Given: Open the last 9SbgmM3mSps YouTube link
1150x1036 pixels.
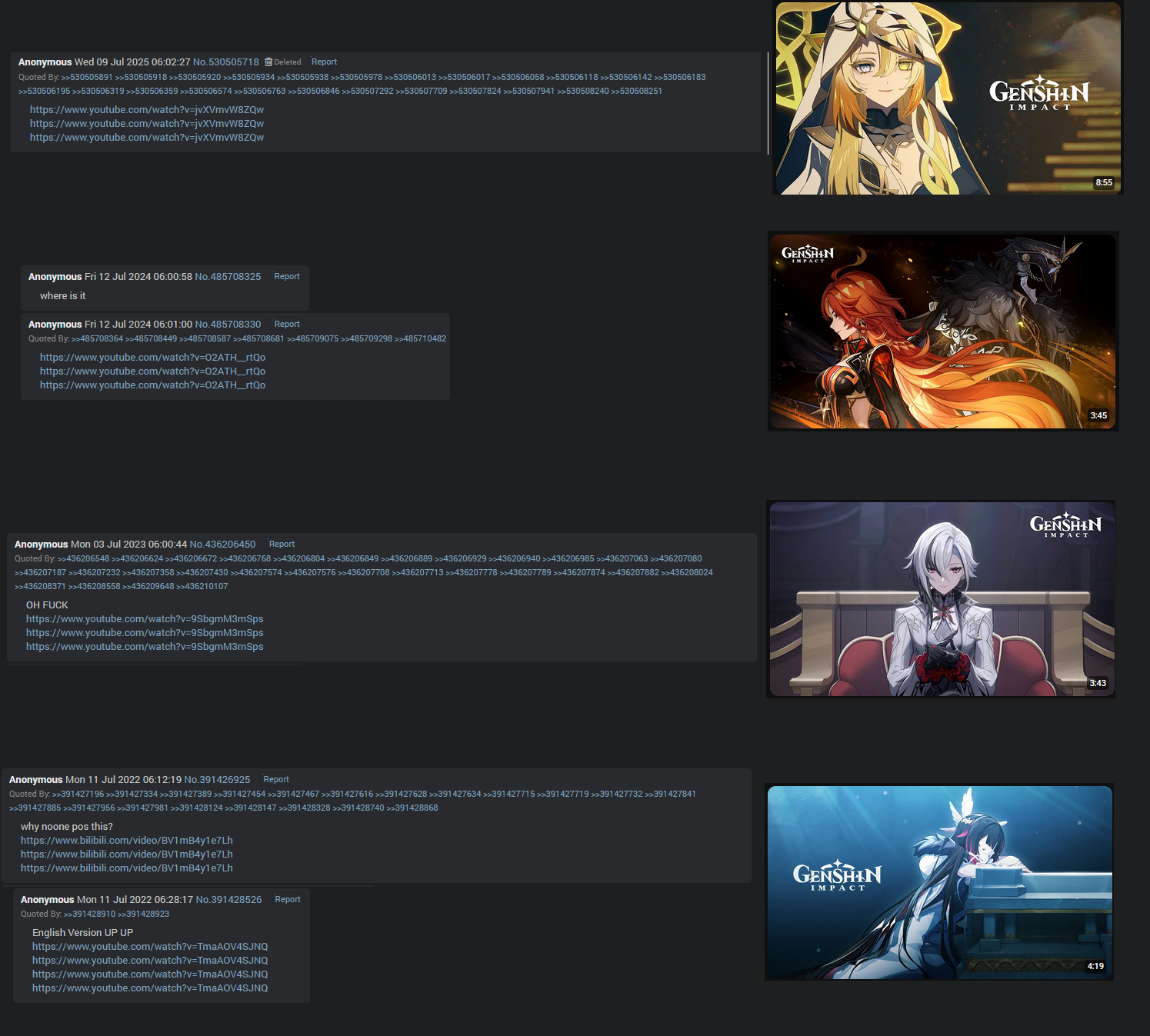Looking at the screenshot, I should pos(145,647).
